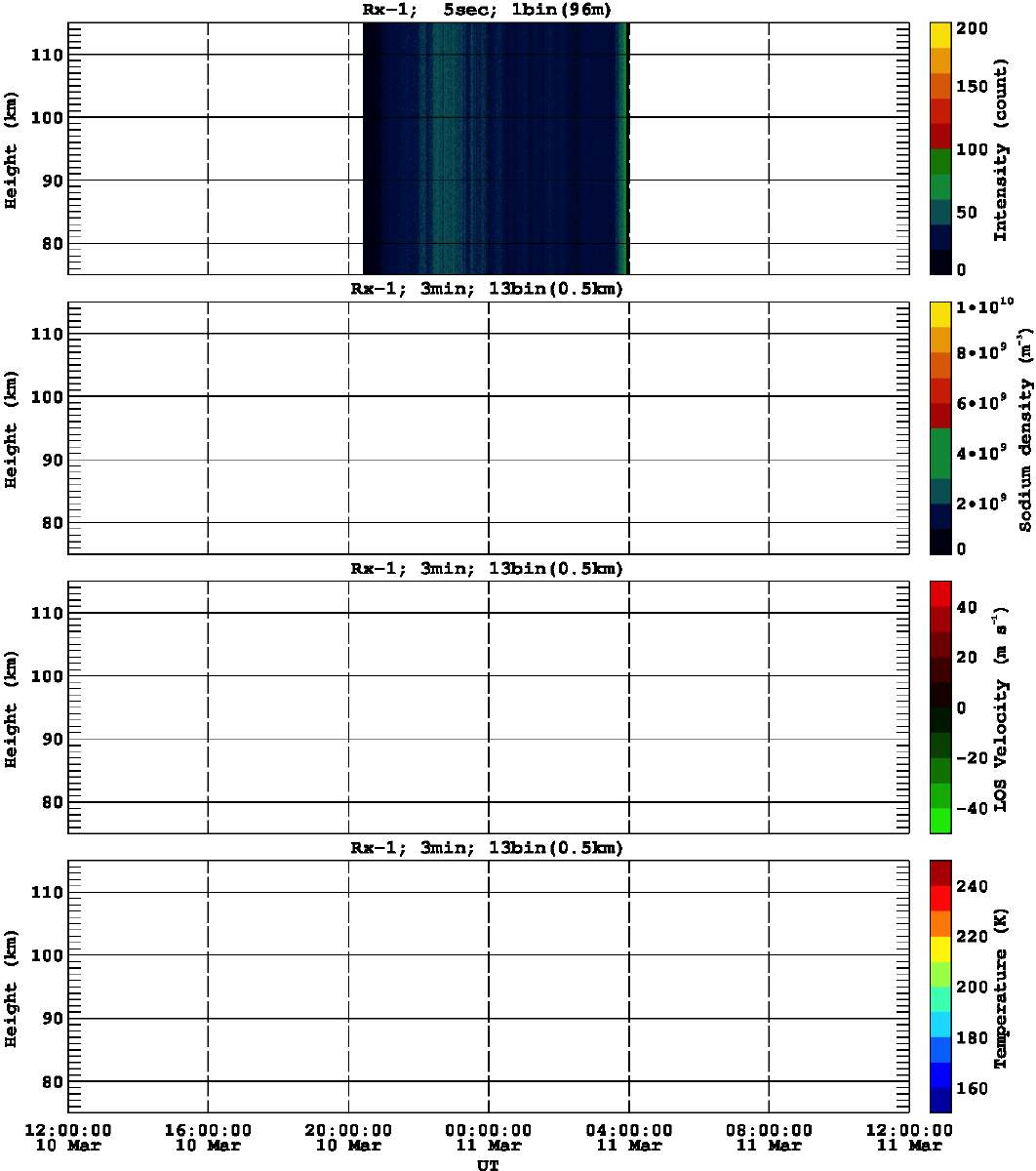Select the 'Temperature (K)' colorbar label
The height and width of the screenshot is (1171, 1036).
pyautogui.click(x=1001, y=986)
